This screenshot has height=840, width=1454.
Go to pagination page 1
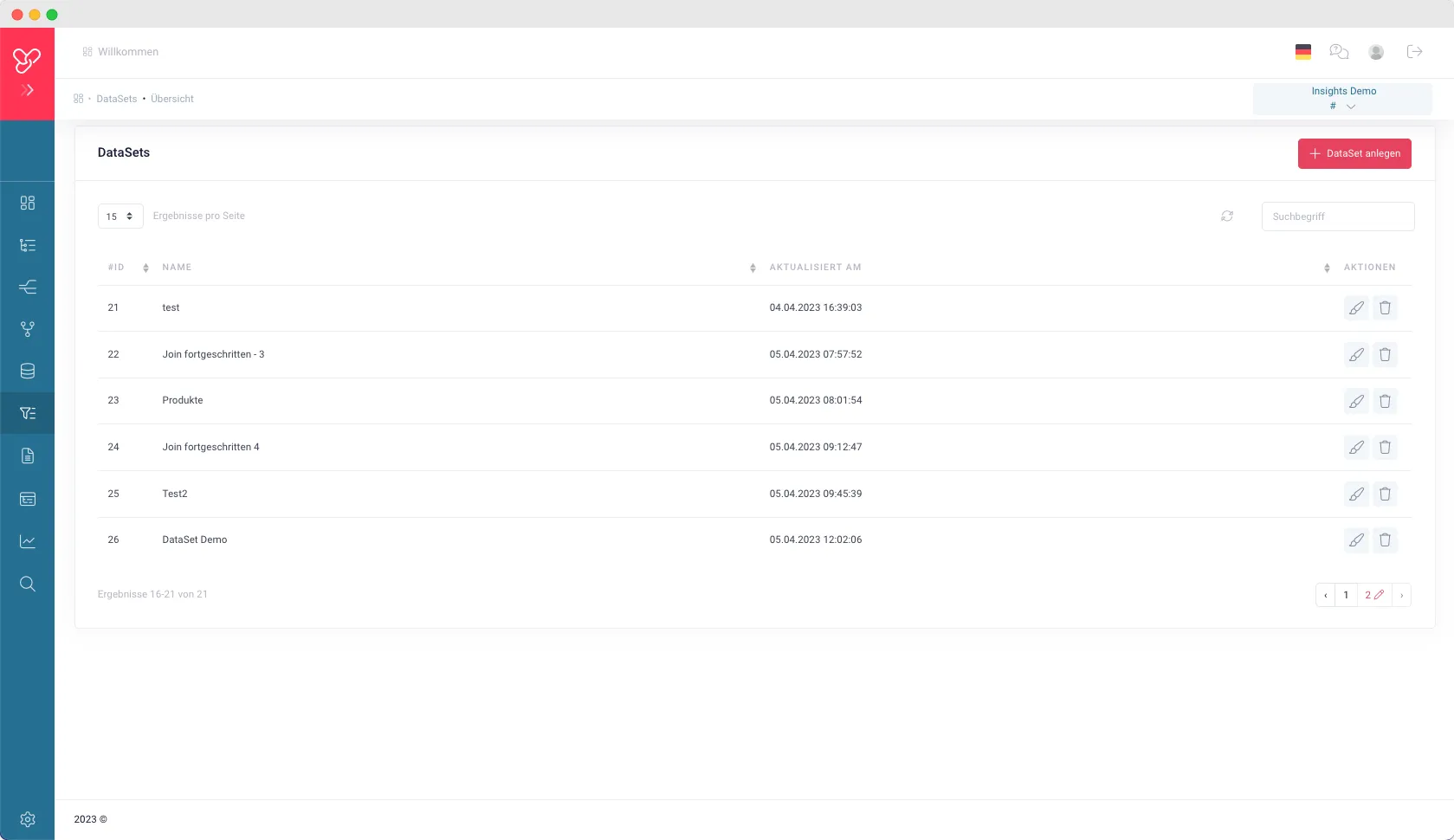[x=1346, y=595]
